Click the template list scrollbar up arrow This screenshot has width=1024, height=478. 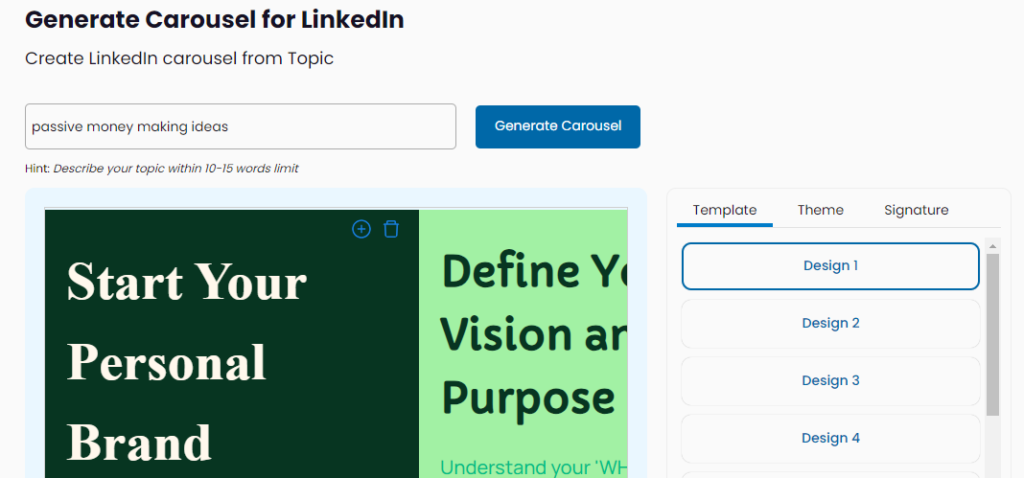point(992,246)
